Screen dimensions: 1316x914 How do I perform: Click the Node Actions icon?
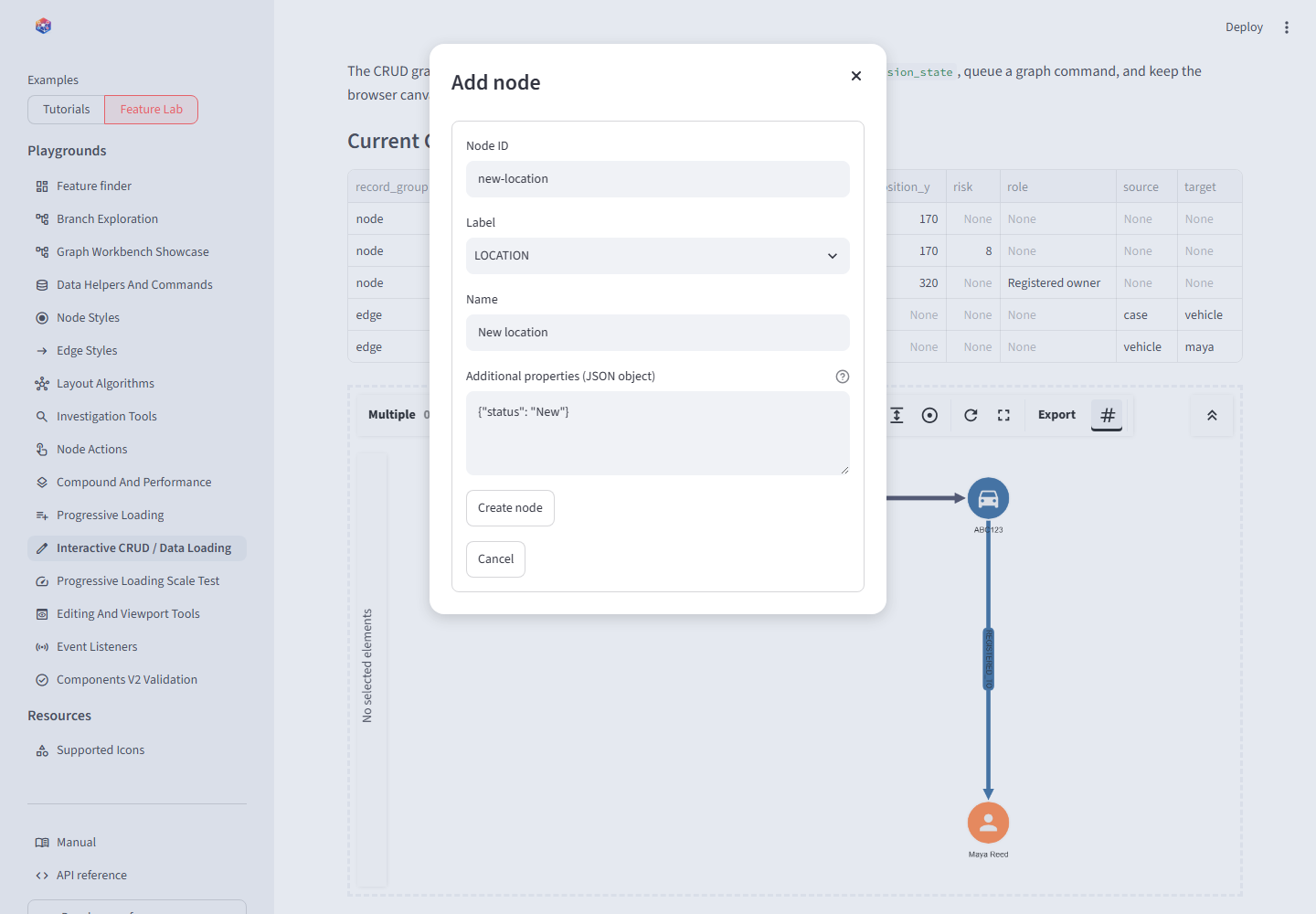(42, 450)
